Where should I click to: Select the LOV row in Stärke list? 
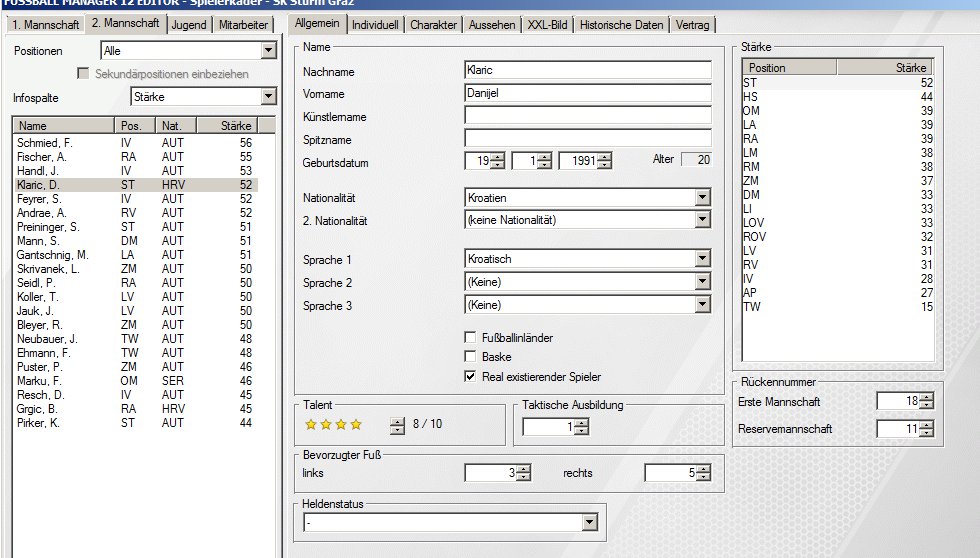click(838, 222)
